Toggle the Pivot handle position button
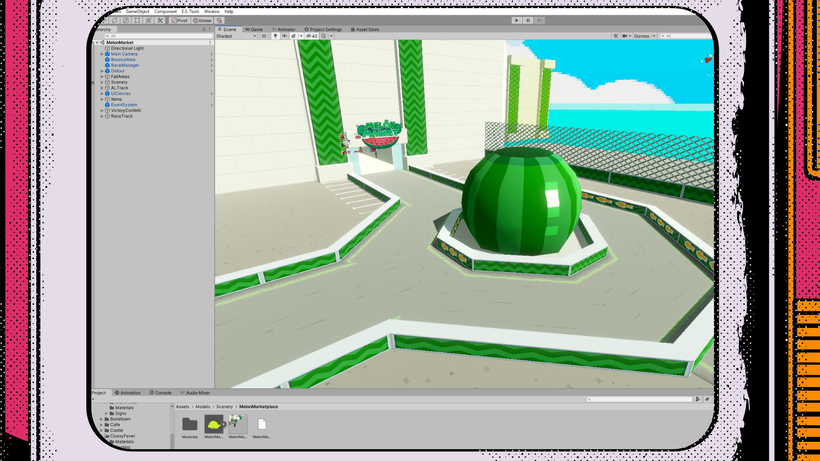Image resolution: width=820 pixels, height=461 pixels. point(181,20)
